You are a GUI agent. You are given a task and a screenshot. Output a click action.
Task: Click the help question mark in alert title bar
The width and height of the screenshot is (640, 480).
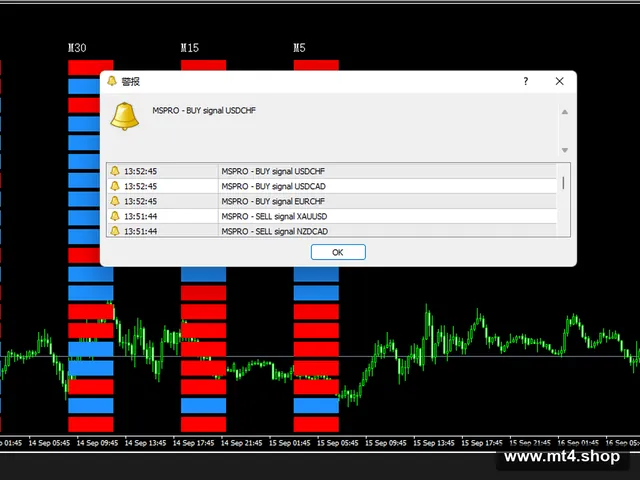coord(526,81)
